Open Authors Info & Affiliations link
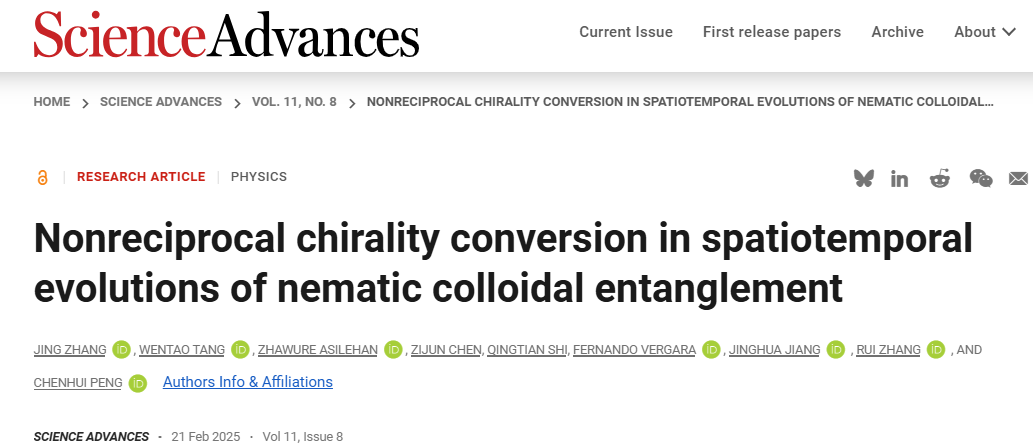Screen dimensions: 1033x448 click(x=248, y=382)
